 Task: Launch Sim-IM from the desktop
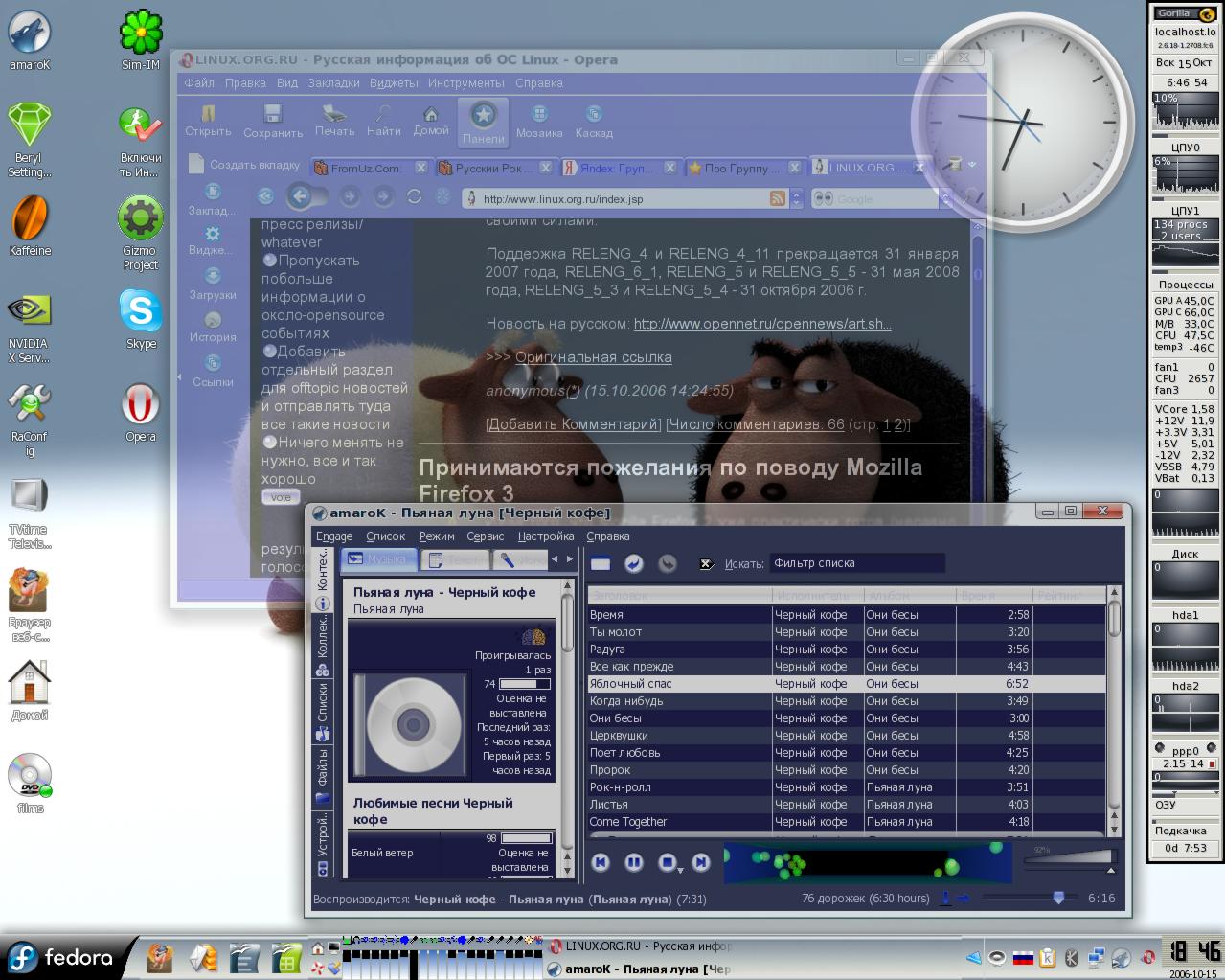click(141, 41)
